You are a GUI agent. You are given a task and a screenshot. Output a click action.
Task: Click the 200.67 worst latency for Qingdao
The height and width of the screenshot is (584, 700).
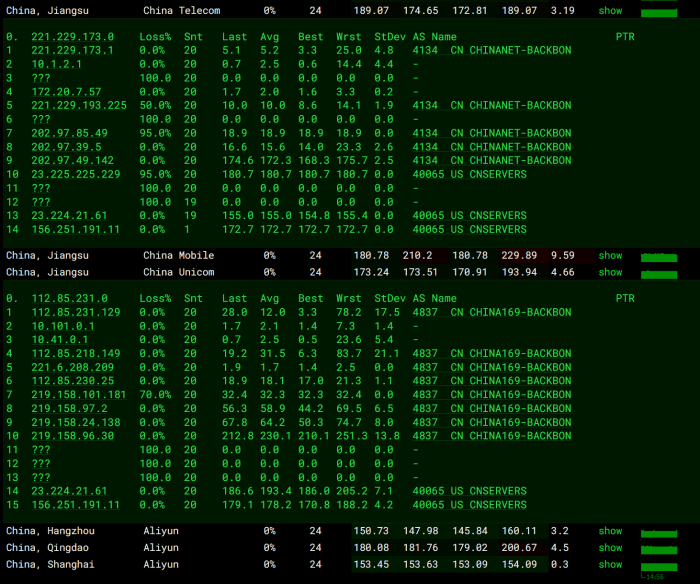[519, 548]
